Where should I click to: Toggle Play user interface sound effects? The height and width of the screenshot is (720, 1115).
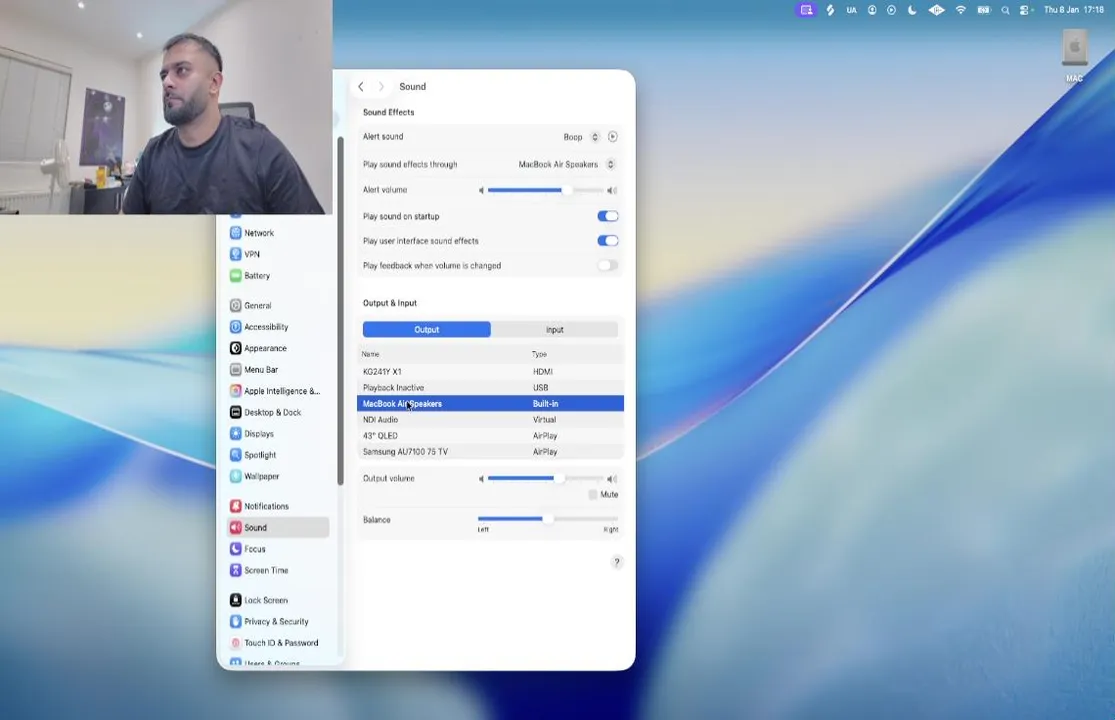pyautogui.click(x=607, y=241)
